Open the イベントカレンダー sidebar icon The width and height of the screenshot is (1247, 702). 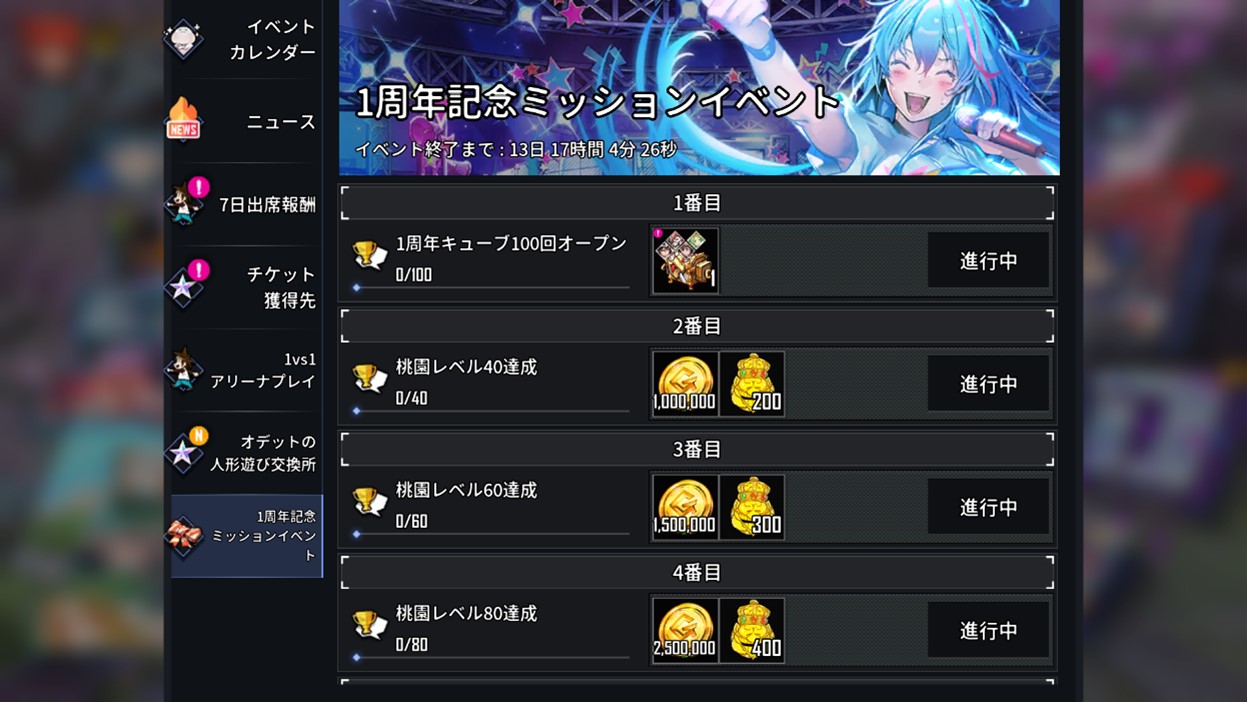[184, 39]
